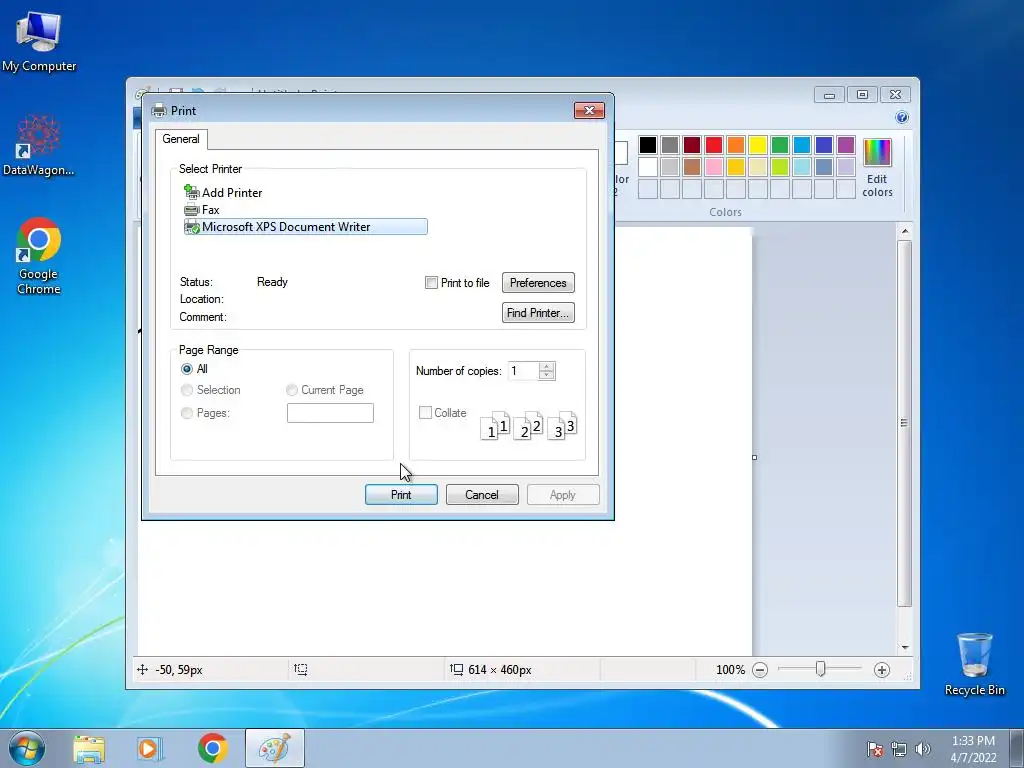Open Windows Explorer from the taskbar
The width and height of the screenshot is (1024, 768).
(89, 749)
